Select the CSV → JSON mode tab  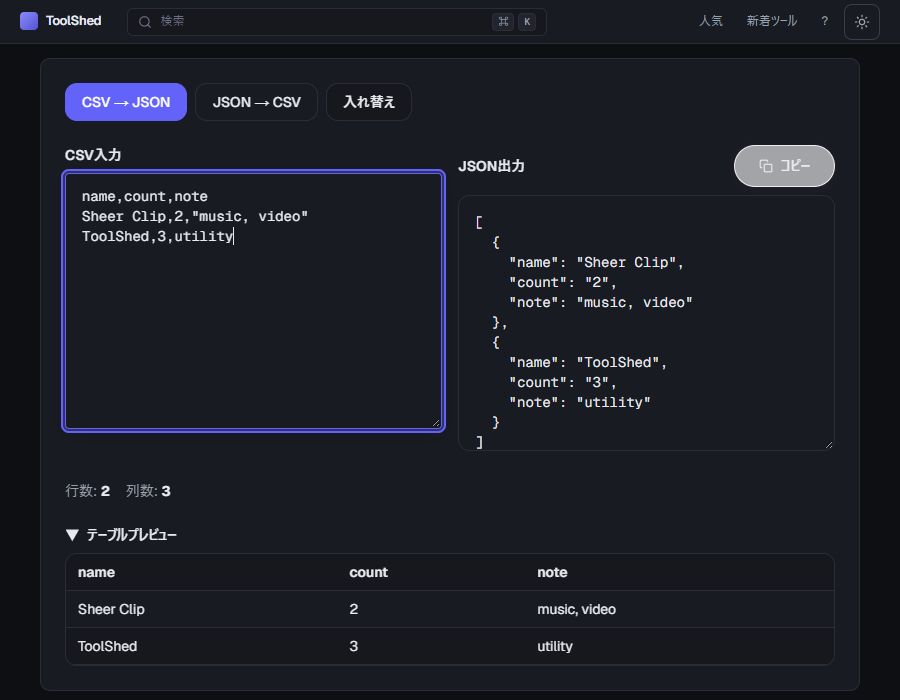point(126,102)
